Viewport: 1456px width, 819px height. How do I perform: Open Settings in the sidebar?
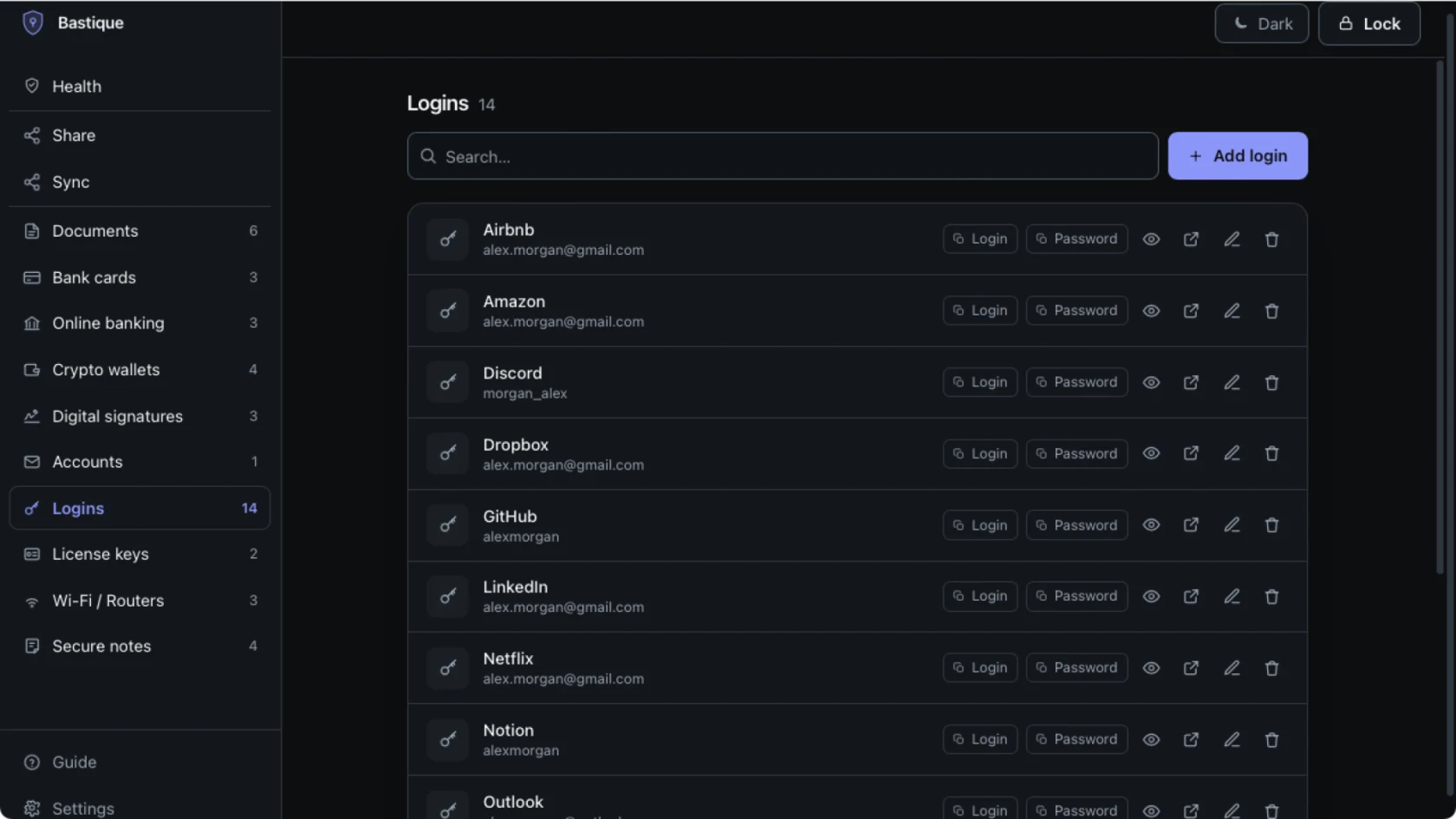[140, 808]
